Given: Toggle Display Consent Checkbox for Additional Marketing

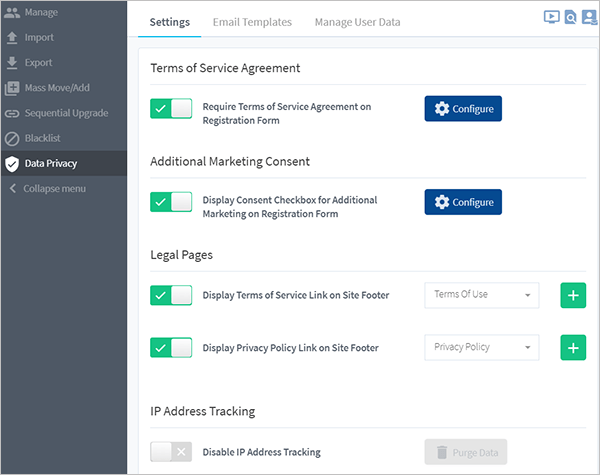Looking at the screenshot, I should [171, 202].
